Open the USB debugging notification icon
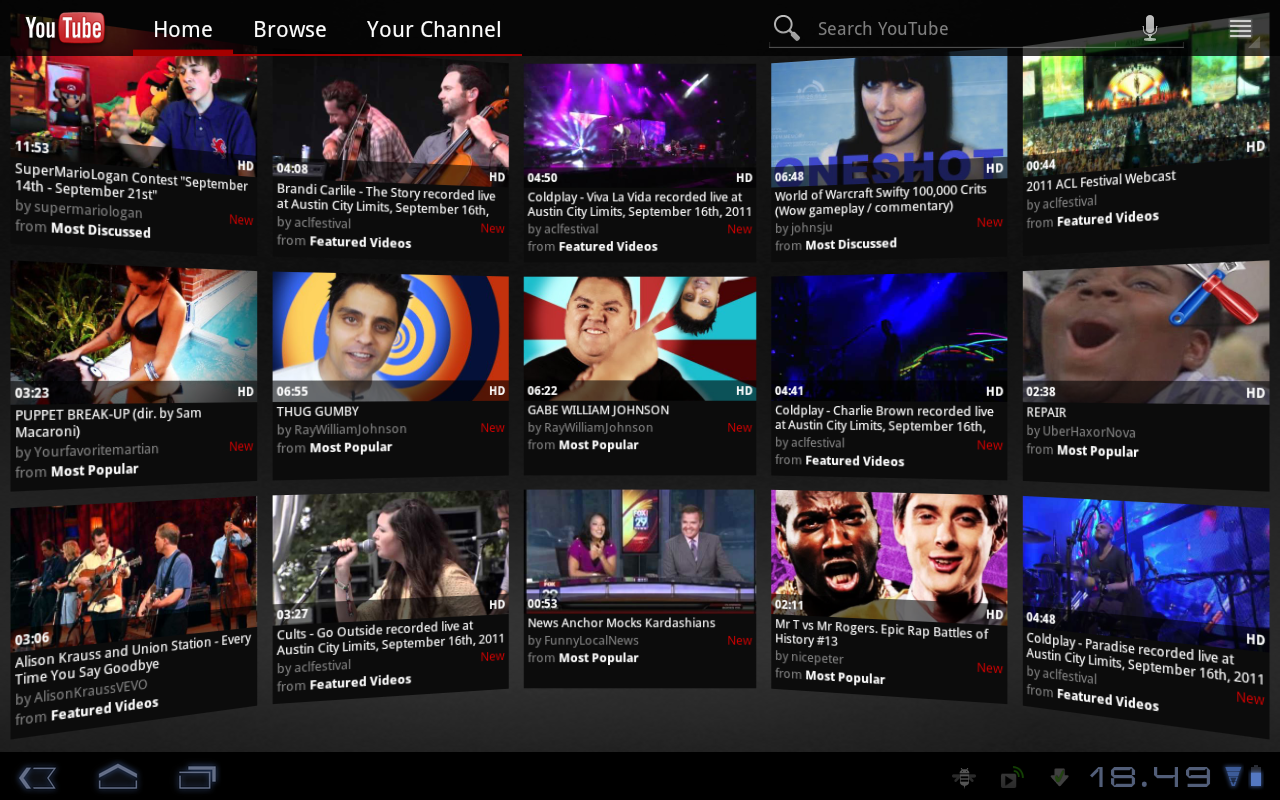Screen dimensions: 1280x800 tap(964, 777)
